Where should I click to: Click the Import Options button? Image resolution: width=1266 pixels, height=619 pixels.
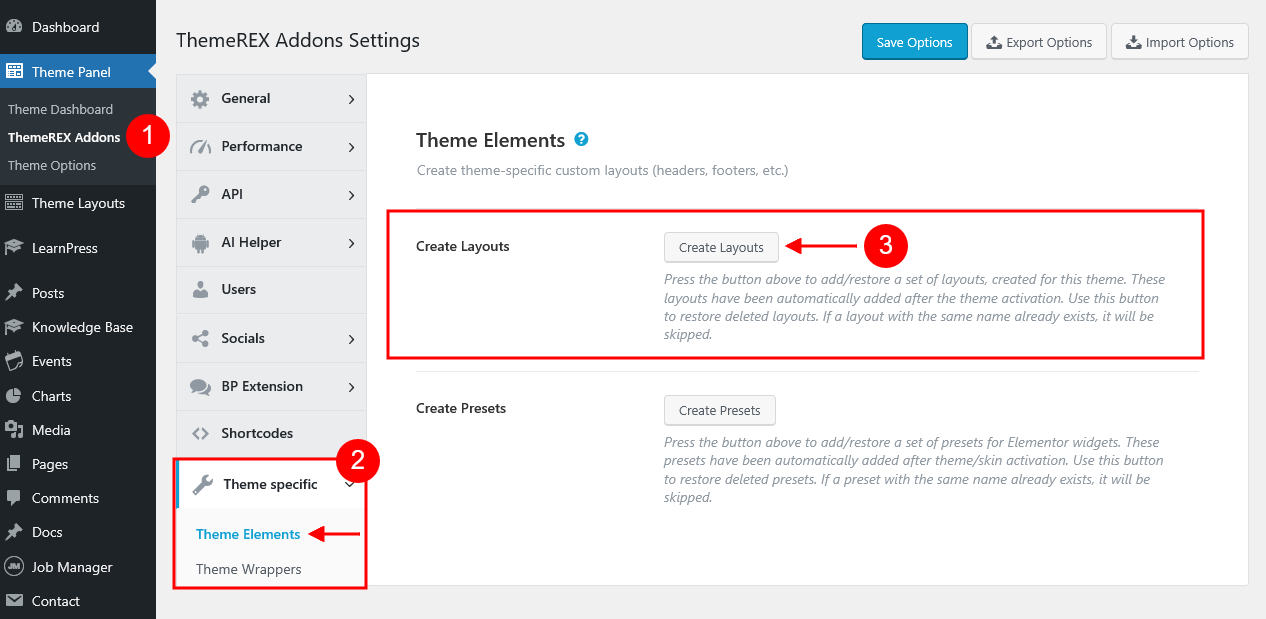tap(1180, 42)
